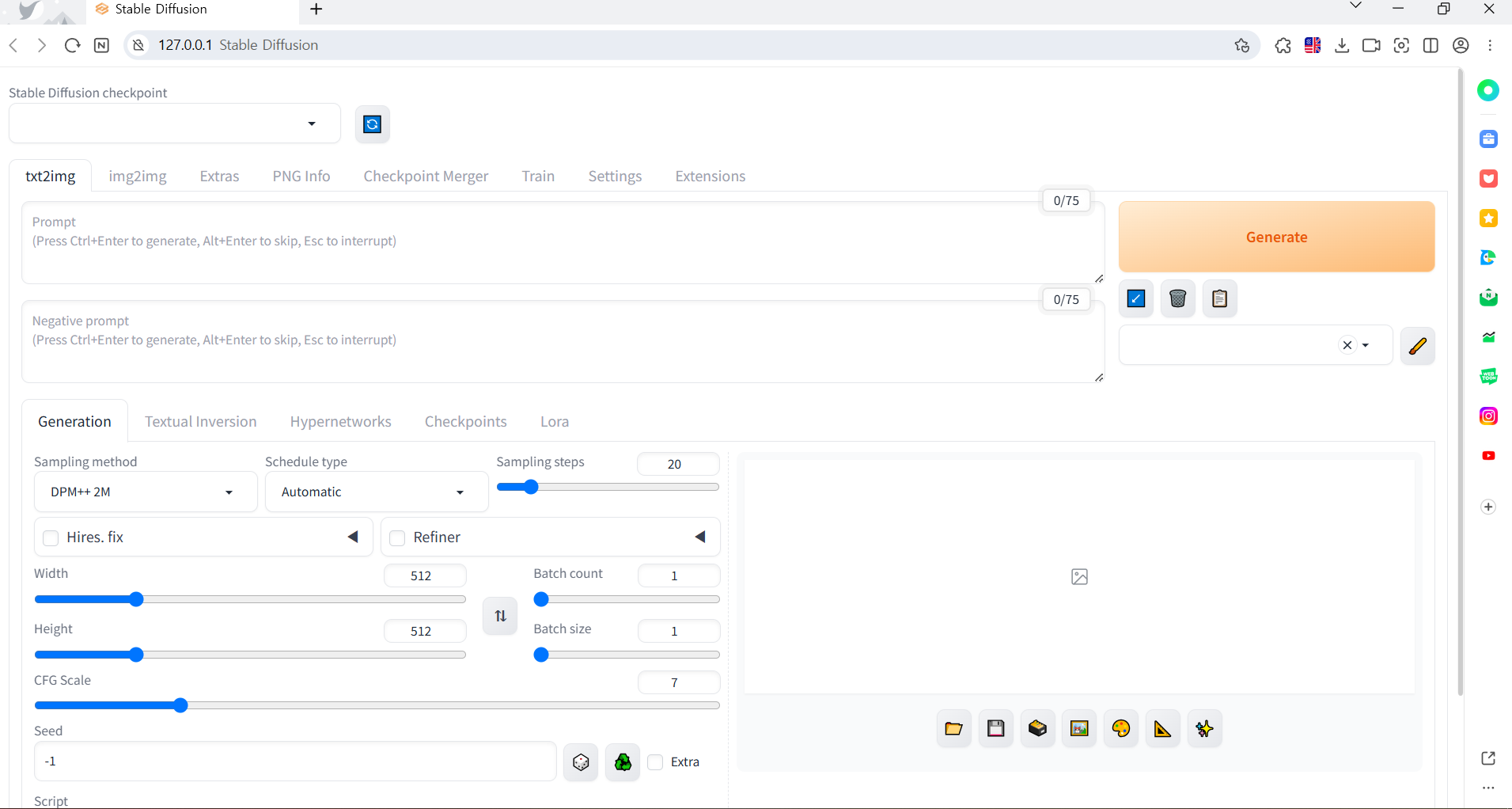Open the styles dropdown arrow

1366,345
